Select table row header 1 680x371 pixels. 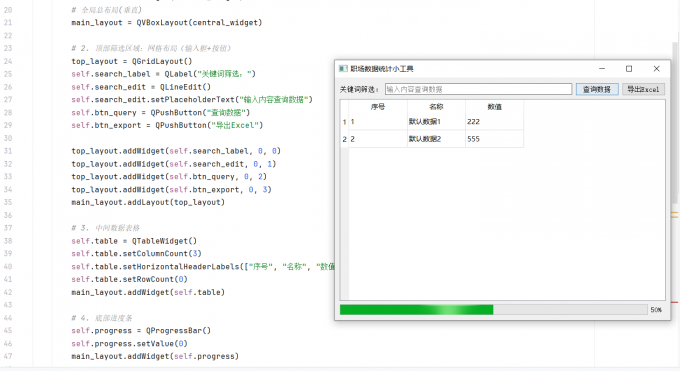point(344,122)
